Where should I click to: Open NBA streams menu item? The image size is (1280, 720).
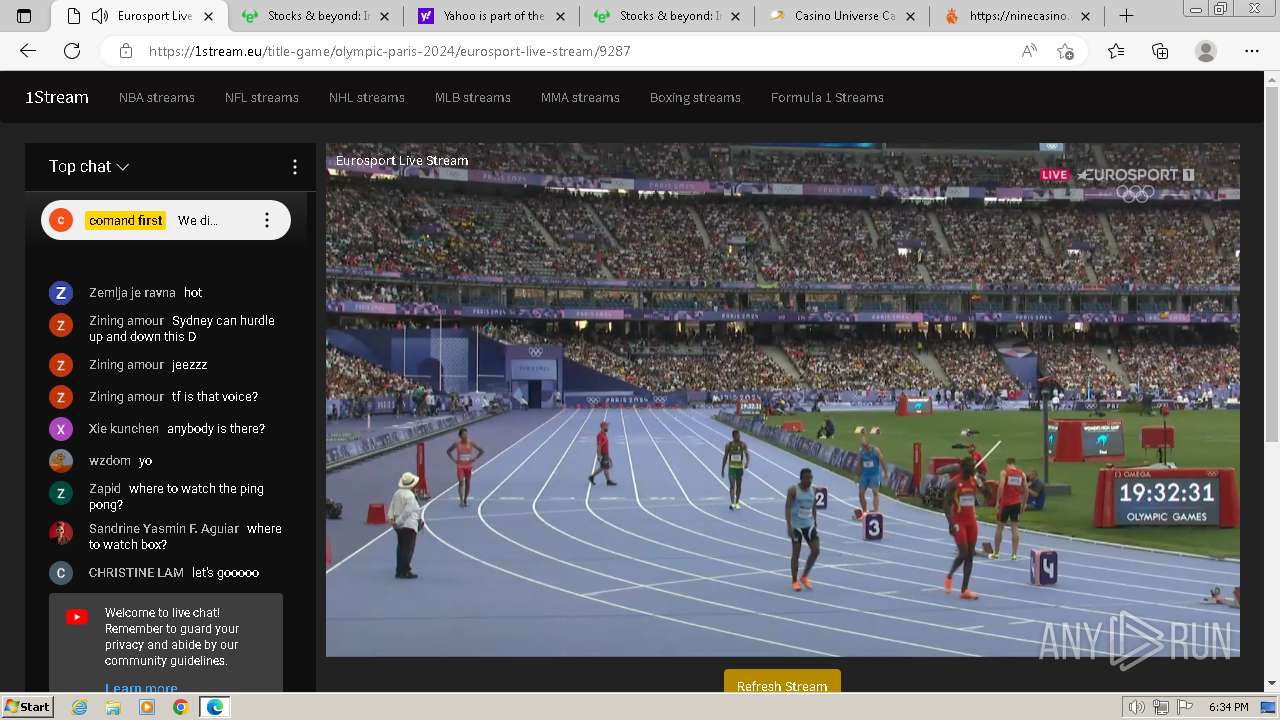(x=157, y=97)
